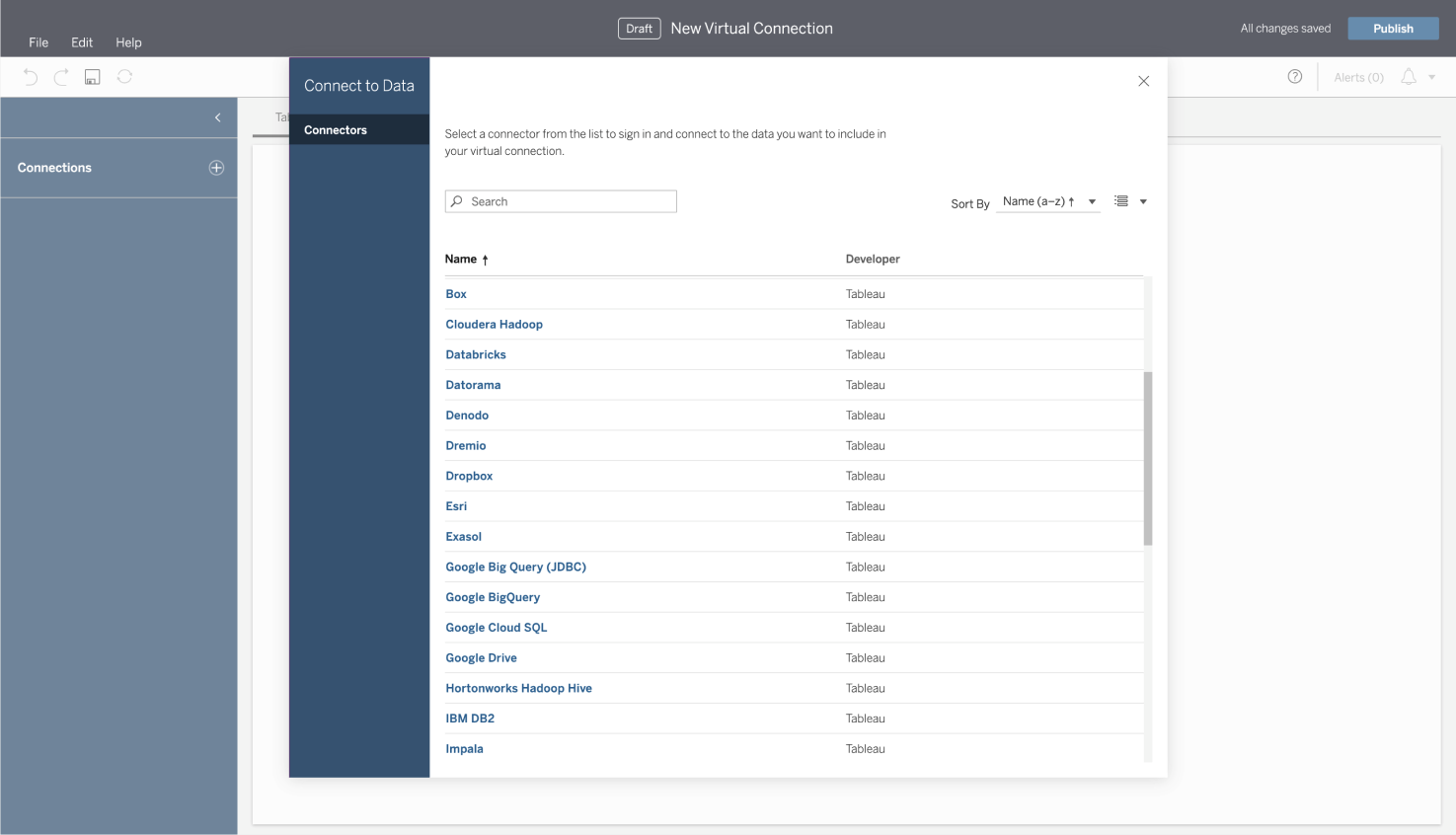This screenshot has height=835, width=1456.
Task: Open the File menu
Action: pos(38,42)
